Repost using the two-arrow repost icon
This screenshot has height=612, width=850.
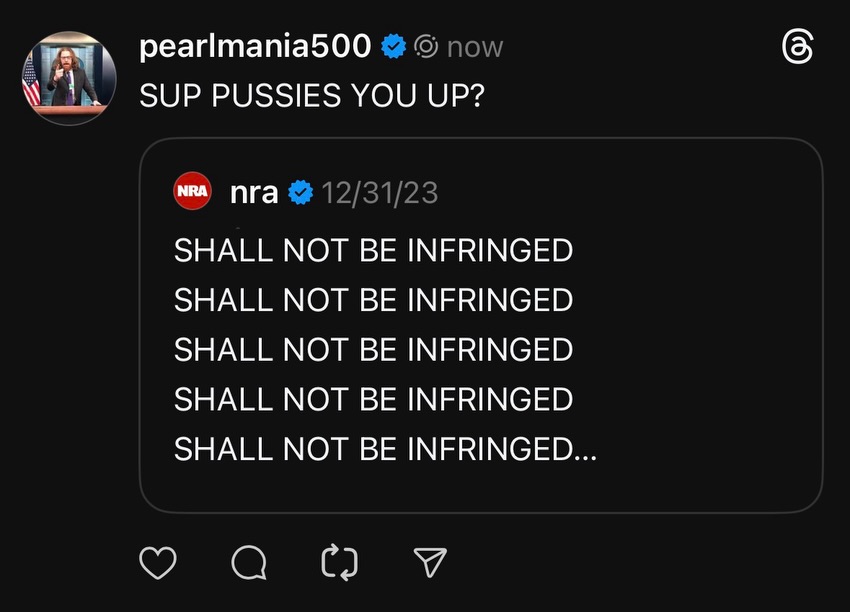point(340,564)
